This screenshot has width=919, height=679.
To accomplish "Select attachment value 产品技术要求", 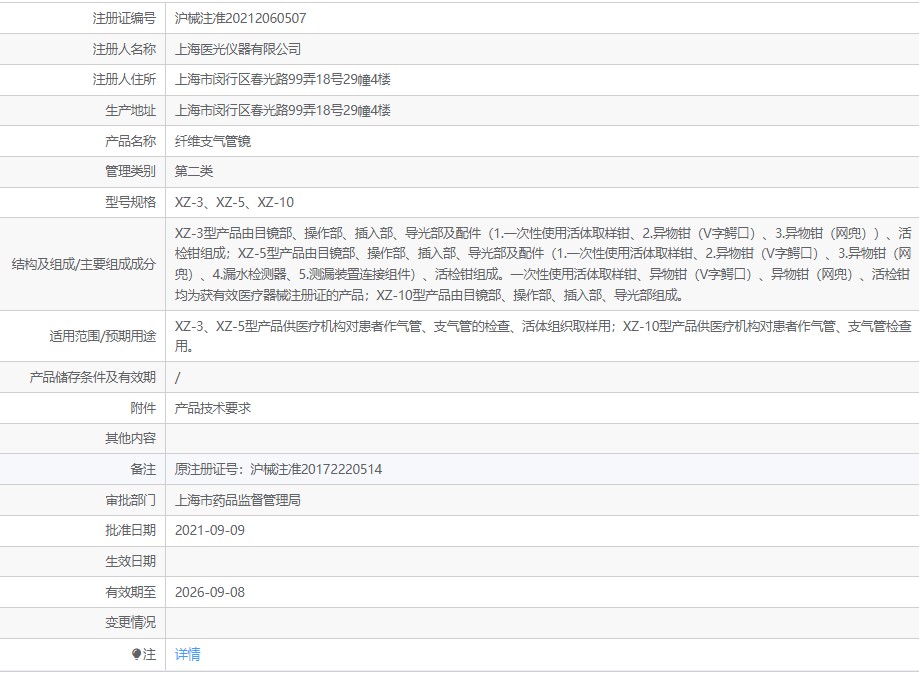I will click(213, 408).
